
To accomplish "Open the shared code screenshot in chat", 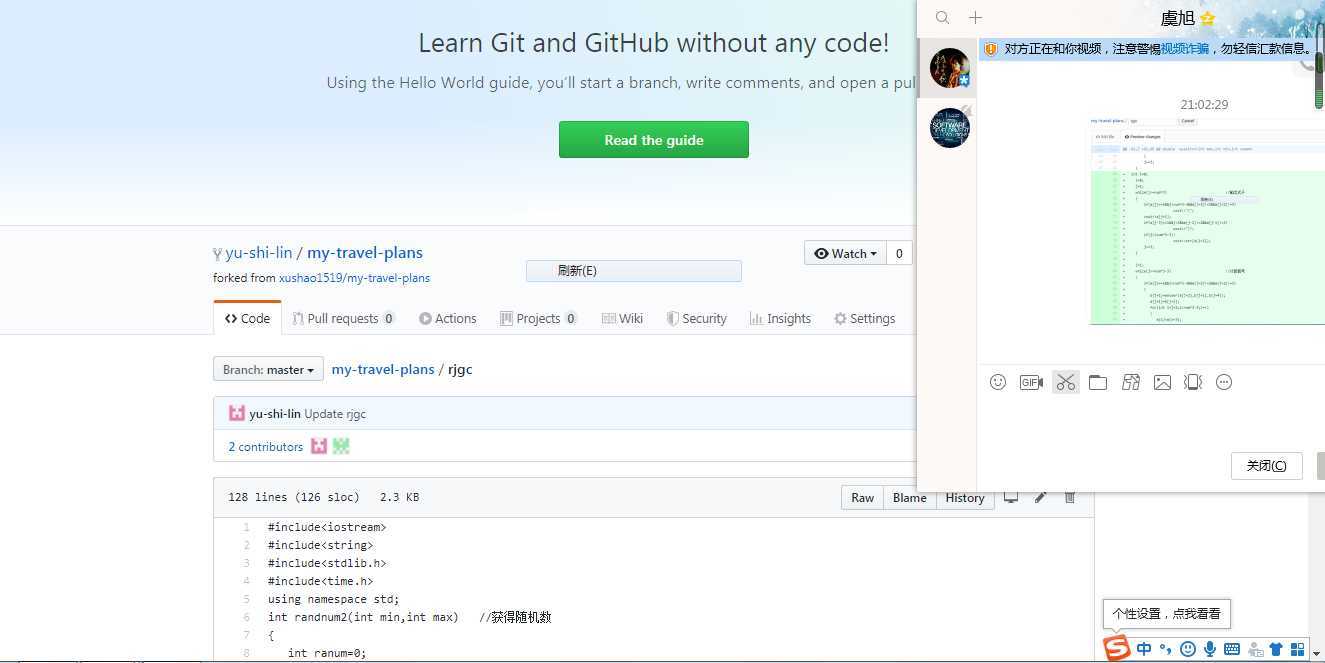I will tap(1207, 221).
